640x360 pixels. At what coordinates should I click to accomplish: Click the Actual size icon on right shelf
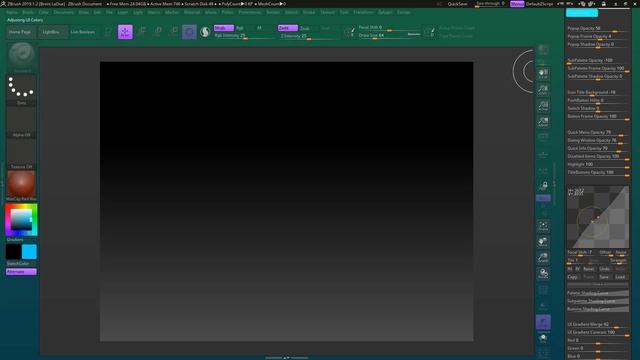(x=543, y=106)
